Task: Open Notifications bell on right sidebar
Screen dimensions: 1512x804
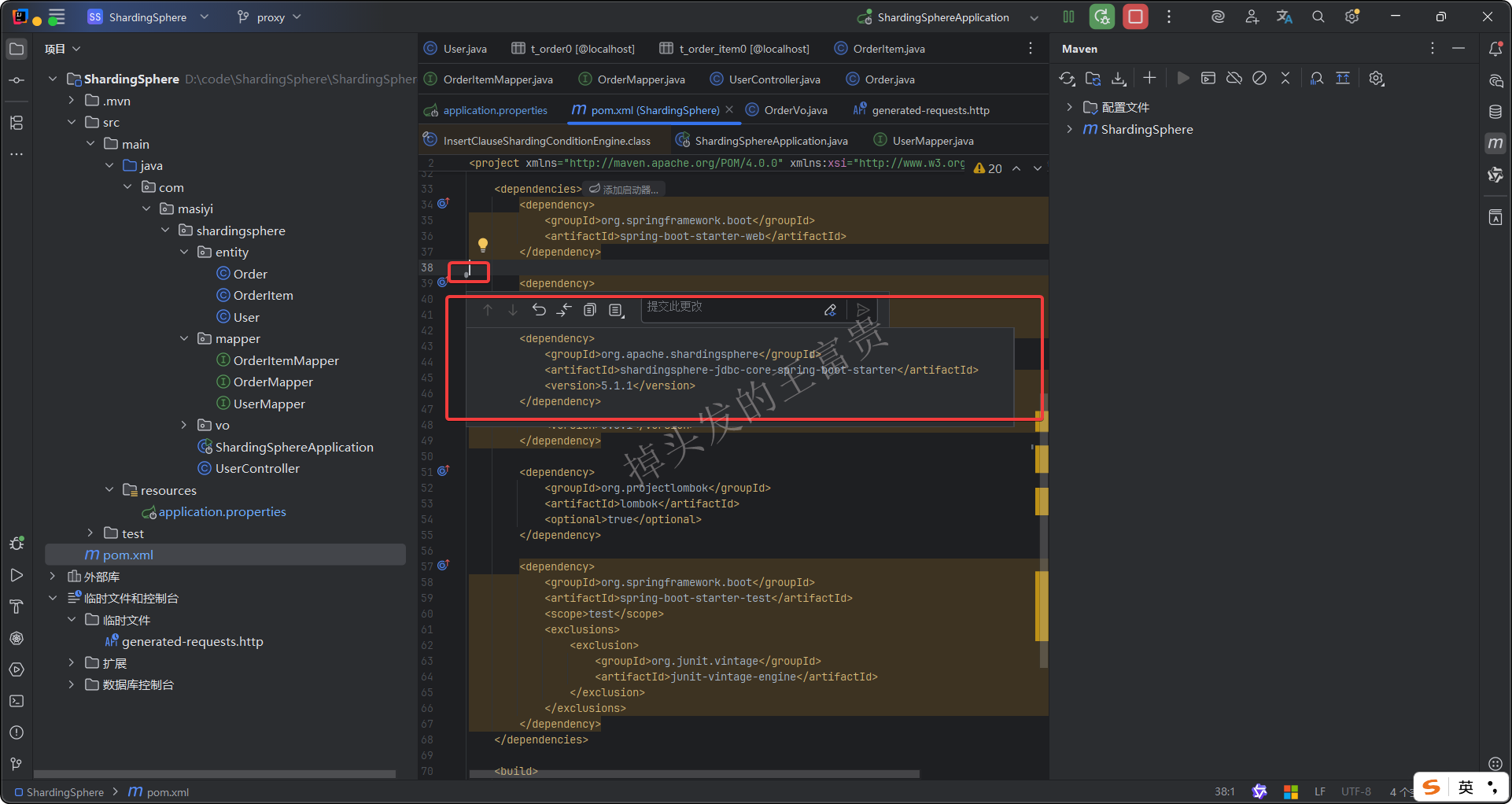Action: pyautogui.click(x=1495, y=49)
